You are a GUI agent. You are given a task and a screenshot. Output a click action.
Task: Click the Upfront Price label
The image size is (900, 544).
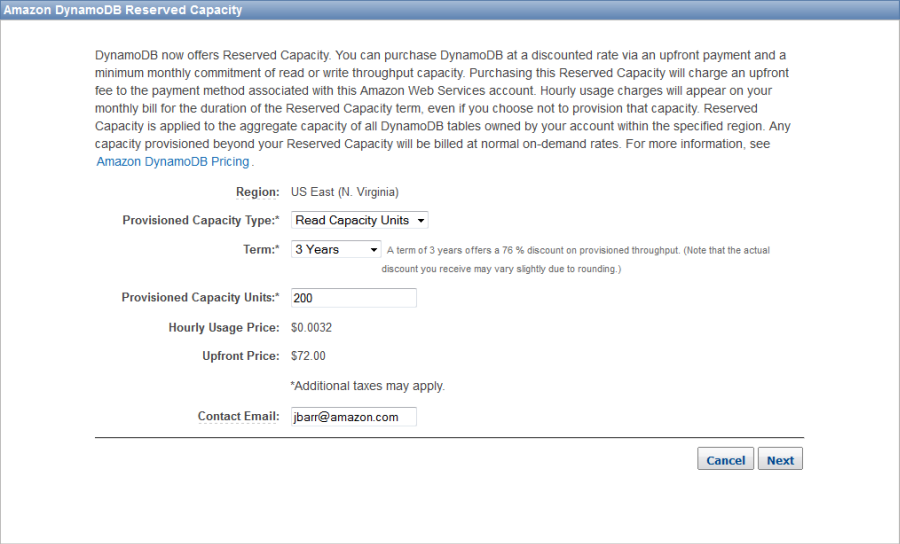[x=240, y=356]
